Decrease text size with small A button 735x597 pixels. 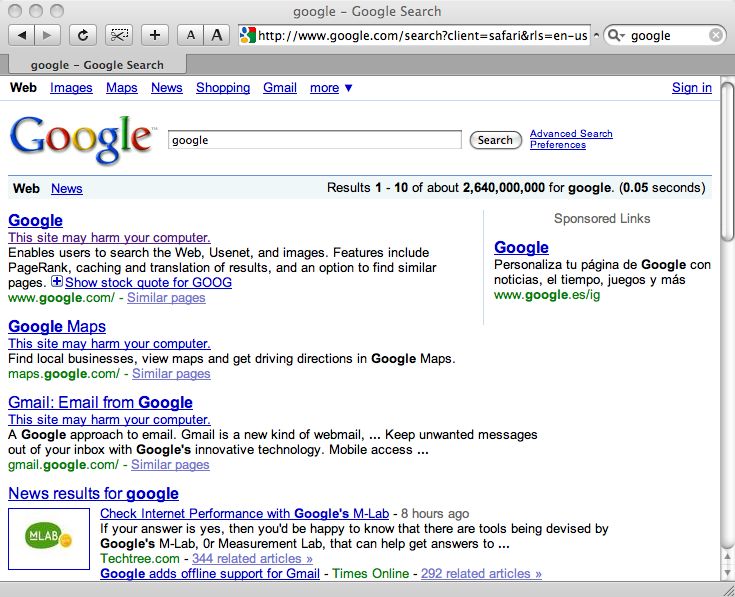[x=190, y=35]
